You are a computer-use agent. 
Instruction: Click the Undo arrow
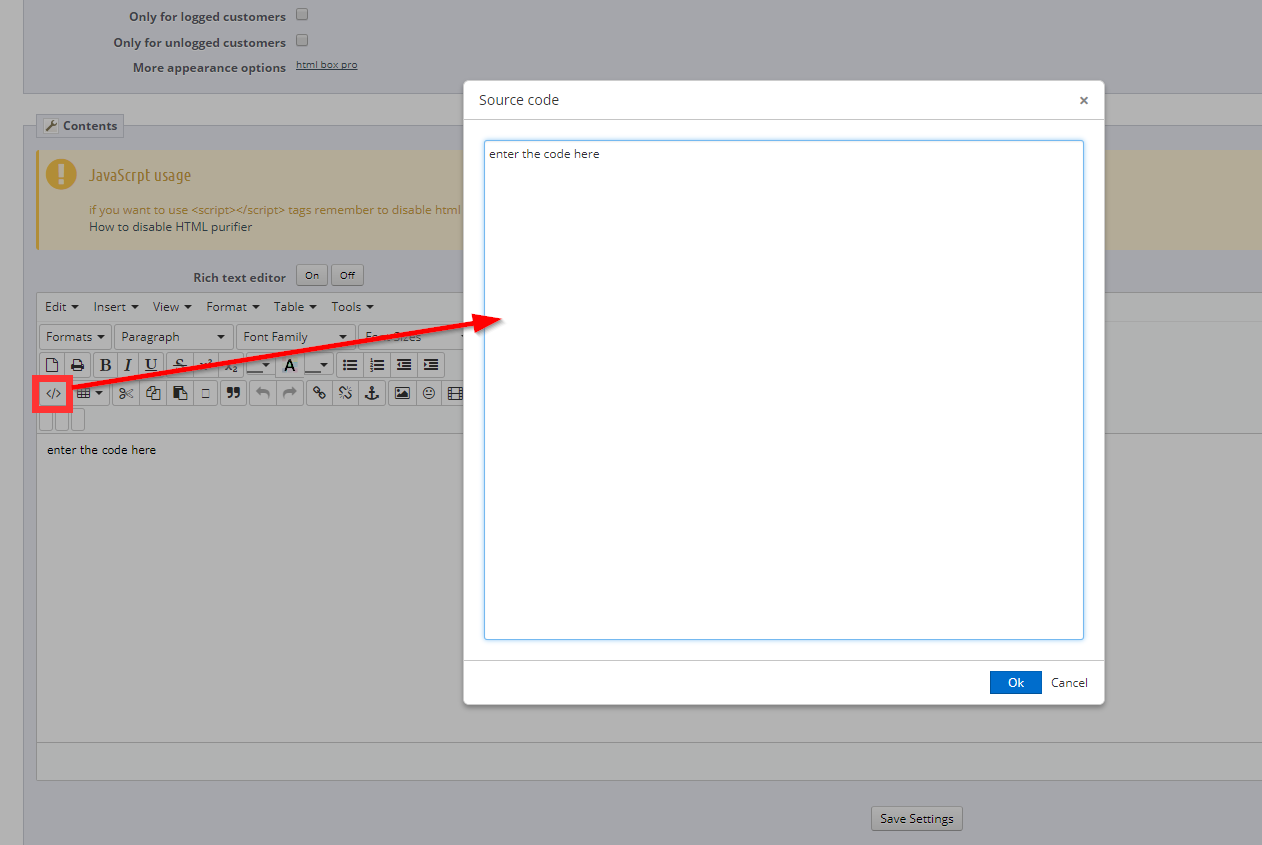click(262, 393)
